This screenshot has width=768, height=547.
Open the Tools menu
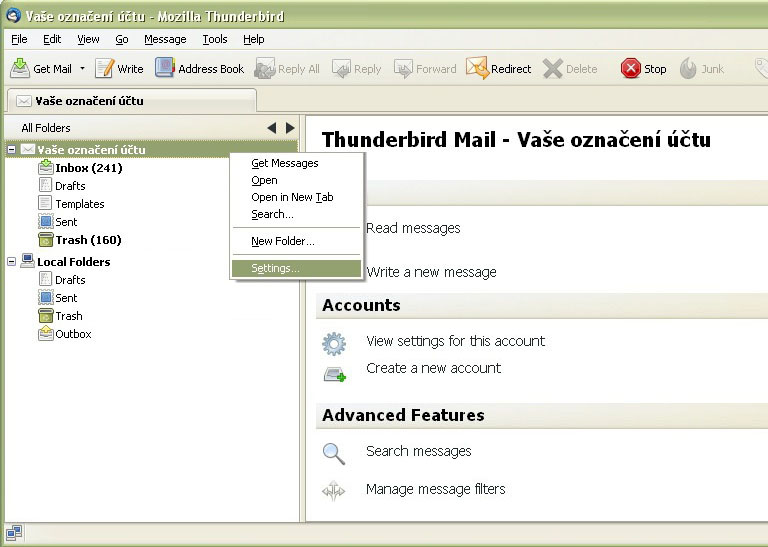pos(215,39)
